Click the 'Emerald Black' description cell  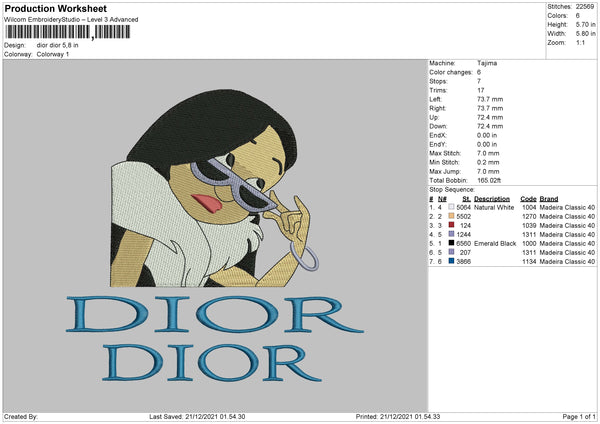point(495,243)
